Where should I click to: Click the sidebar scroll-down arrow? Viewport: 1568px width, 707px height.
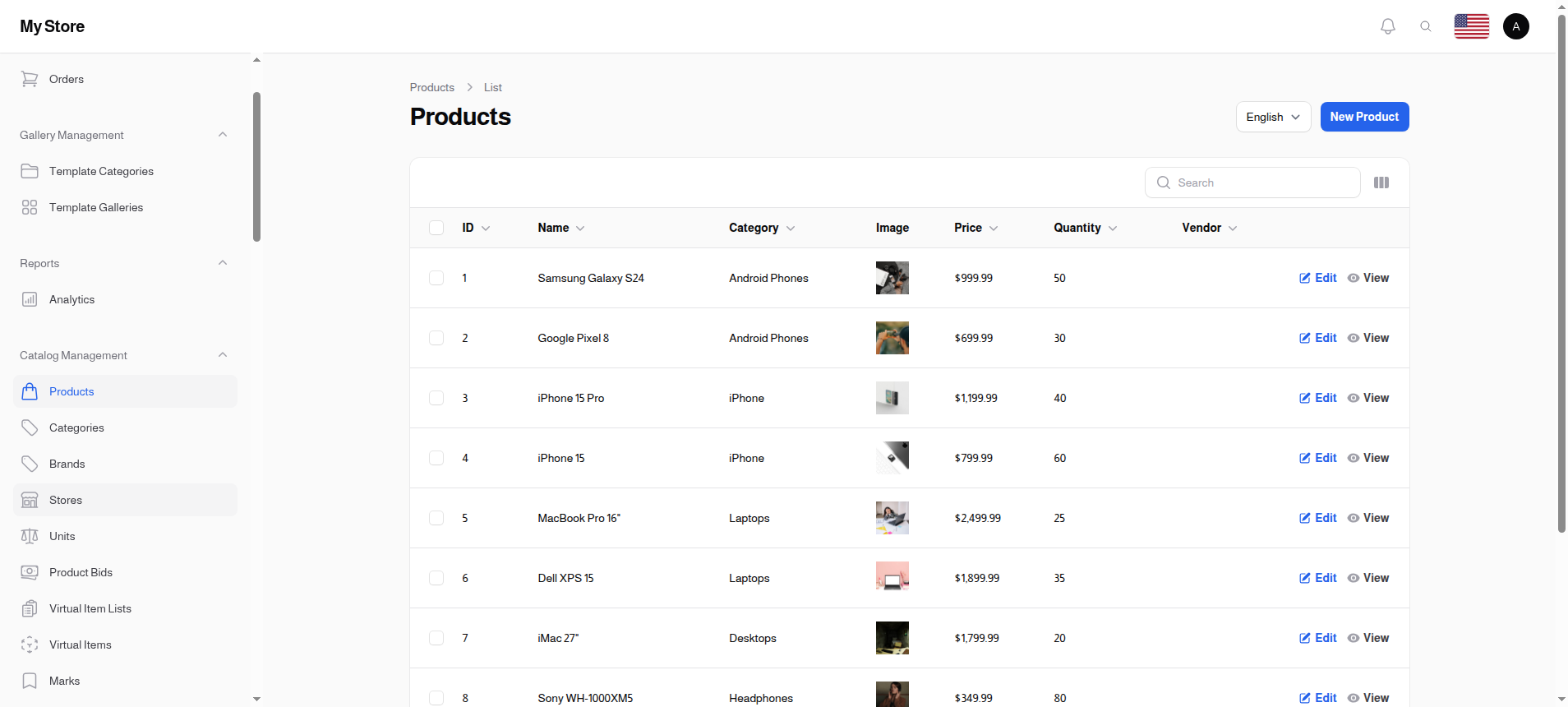point(256,699)
